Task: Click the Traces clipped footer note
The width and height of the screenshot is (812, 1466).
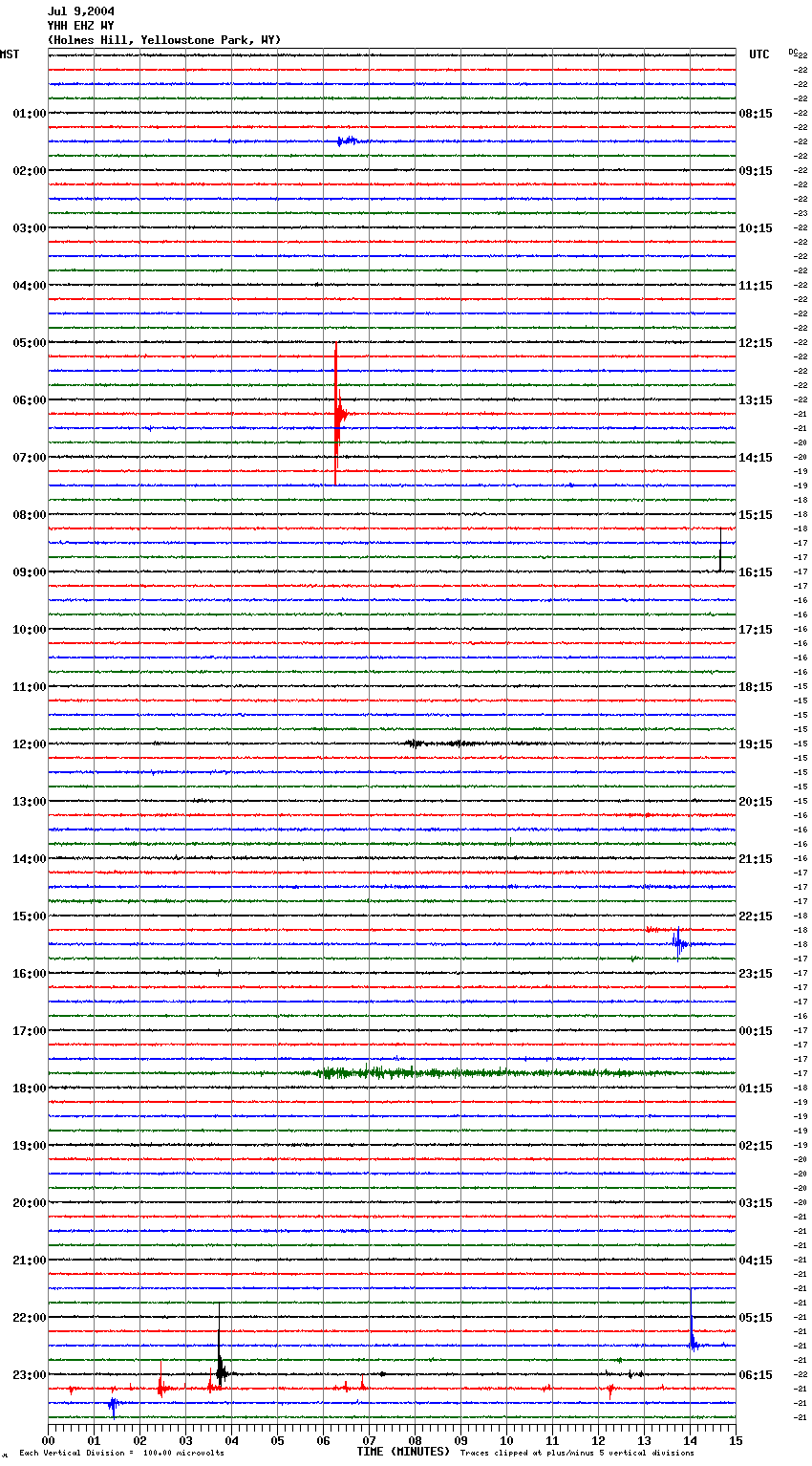Action: pyautogui.click(x=577, y=1454)
